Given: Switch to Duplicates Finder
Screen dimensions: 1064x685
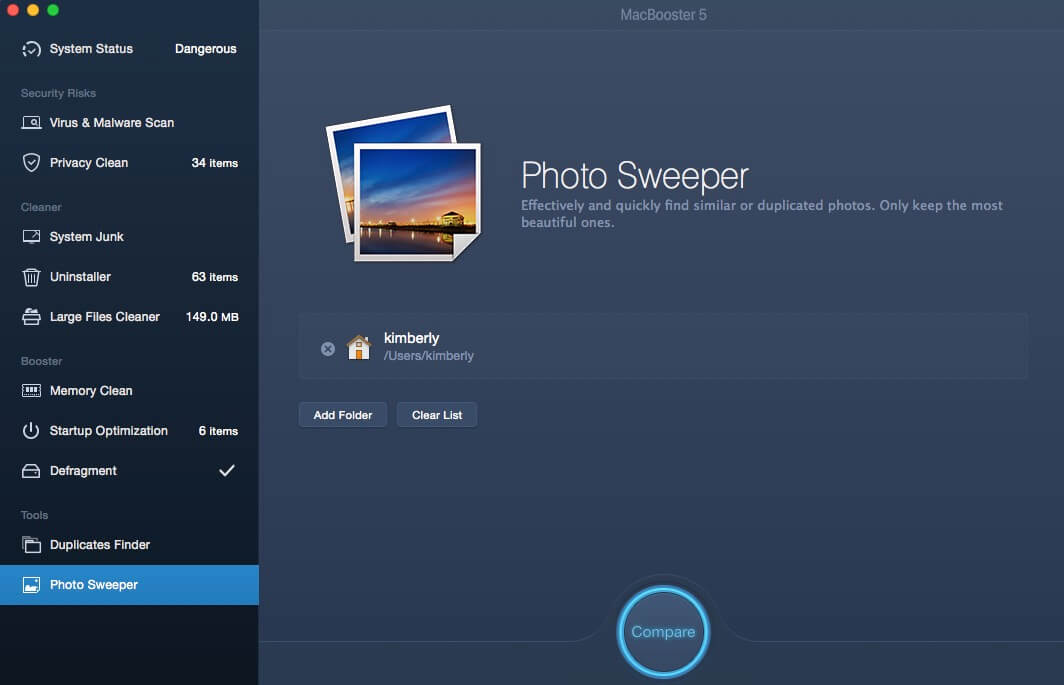Looking at the screenshot, I should [129, 544].
